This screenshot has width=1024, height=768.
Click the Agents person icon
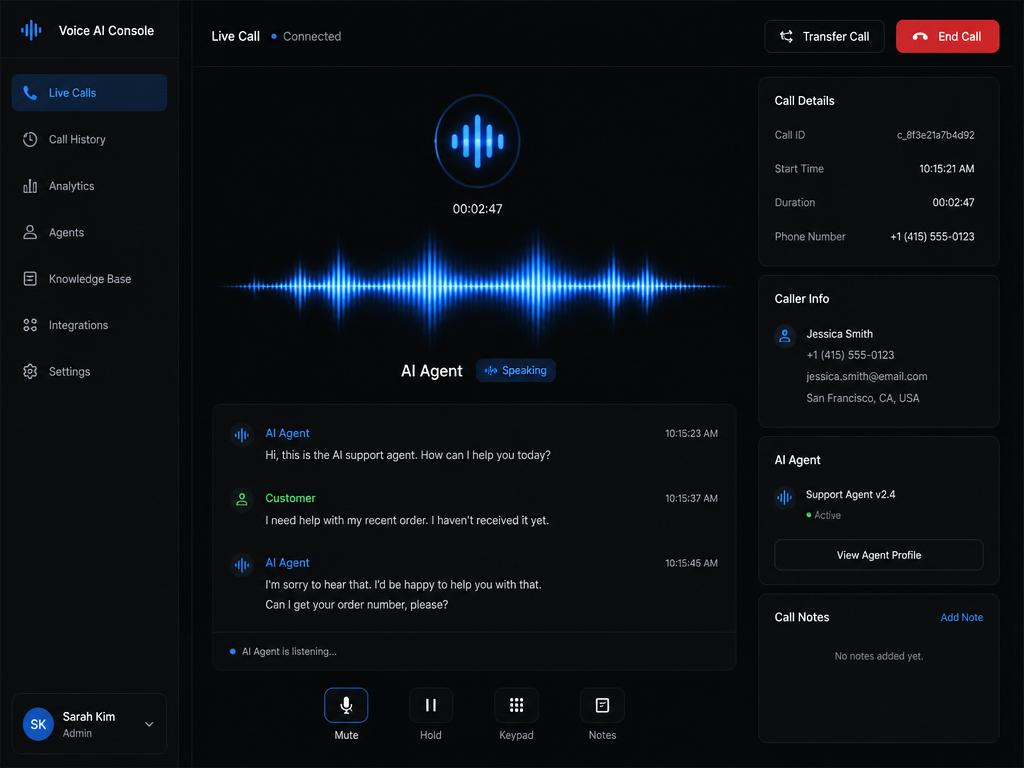click(30, 232)
